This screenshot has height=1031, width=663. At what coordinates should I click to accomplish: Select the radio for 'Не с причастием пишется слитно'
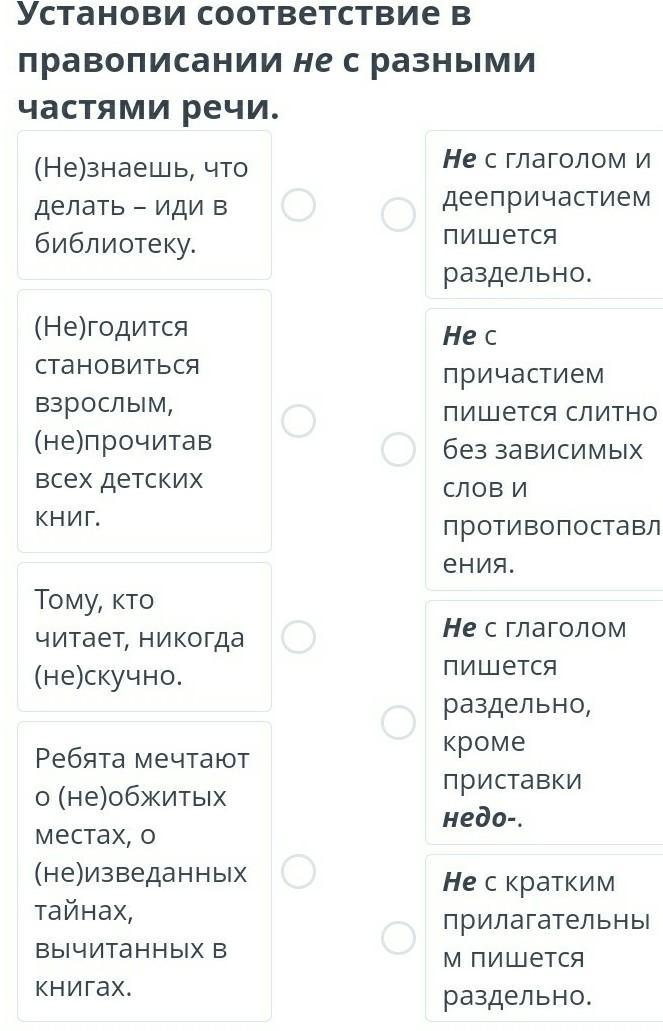tap(399, 450)
